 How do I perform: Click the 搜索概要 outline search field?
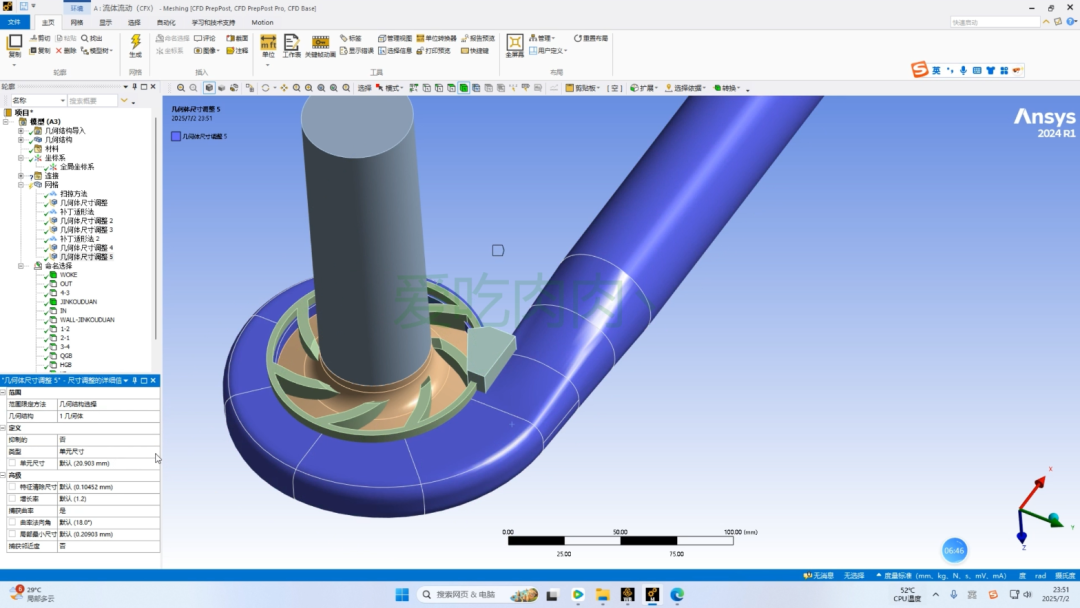92,101
